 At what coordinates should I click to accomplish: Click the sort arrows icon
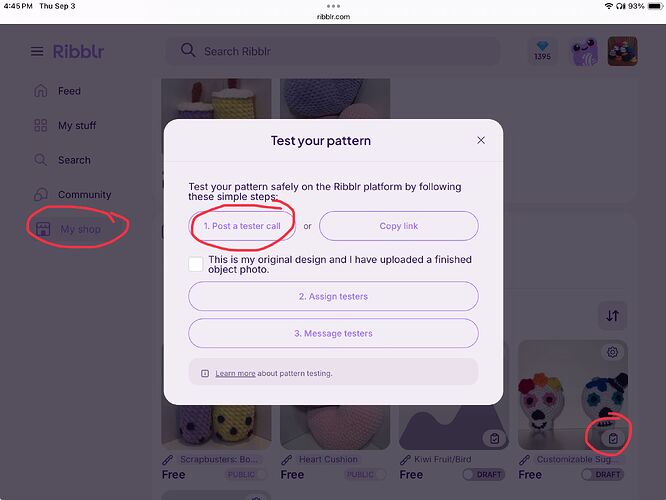point(612,316)
